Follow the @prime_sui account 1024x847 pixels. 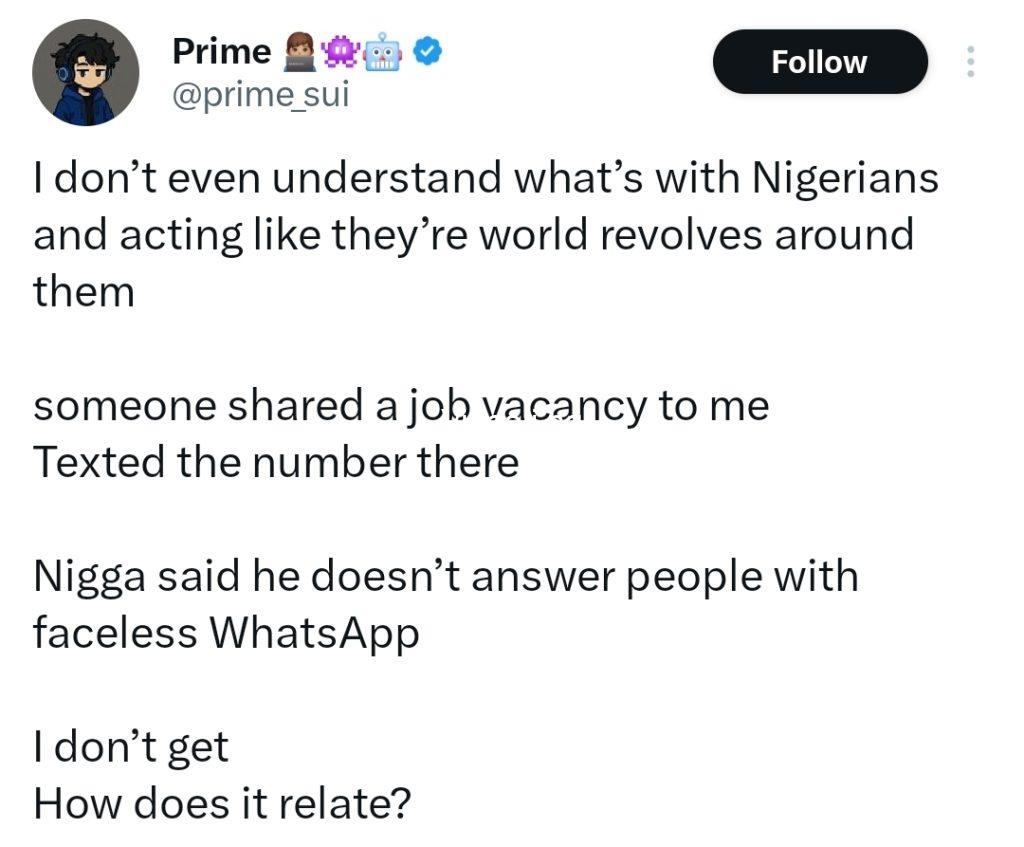pos(820,61)
